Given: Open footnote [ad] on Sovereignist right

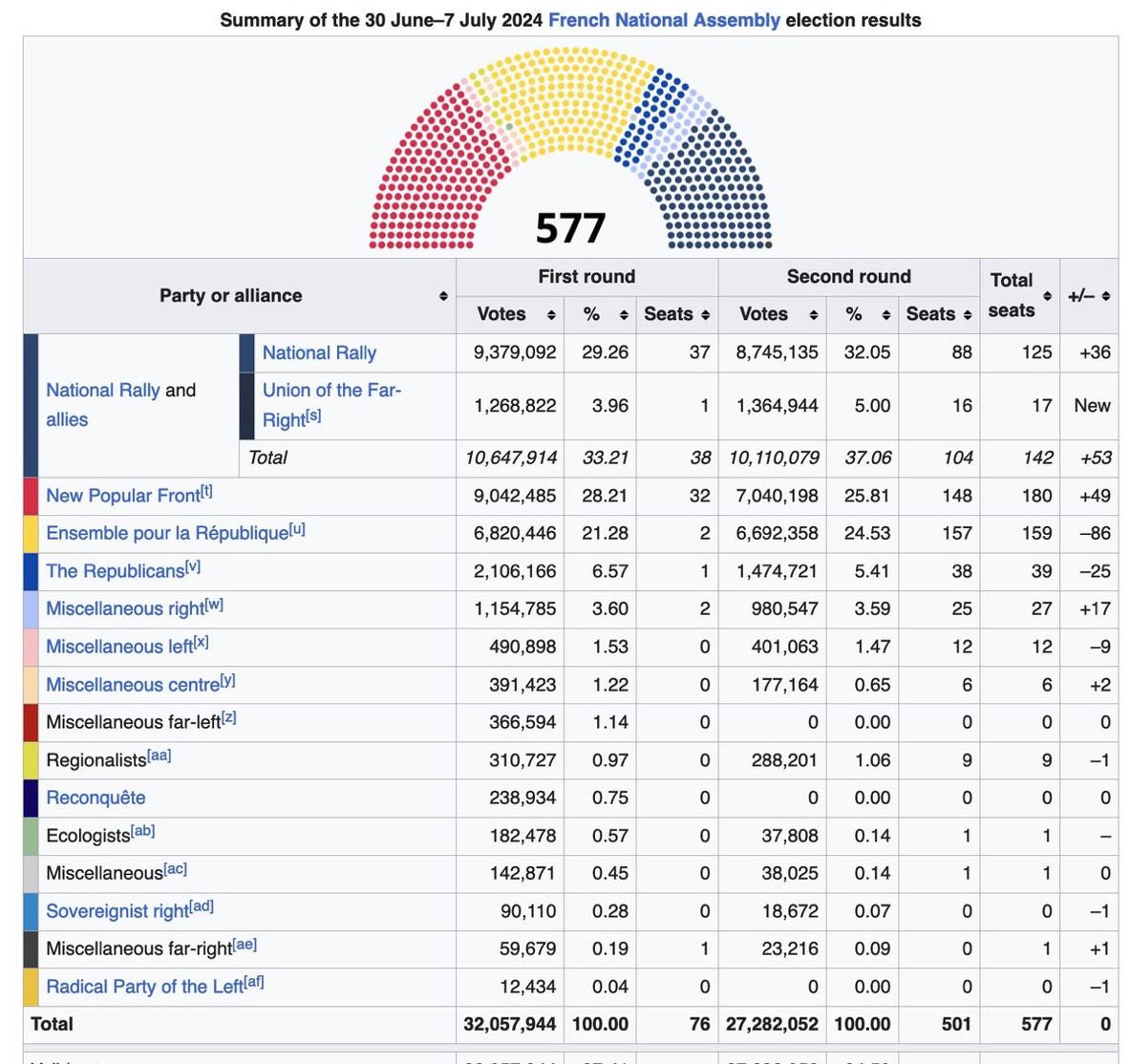Looking at the screenshot, I should point(201,907).
